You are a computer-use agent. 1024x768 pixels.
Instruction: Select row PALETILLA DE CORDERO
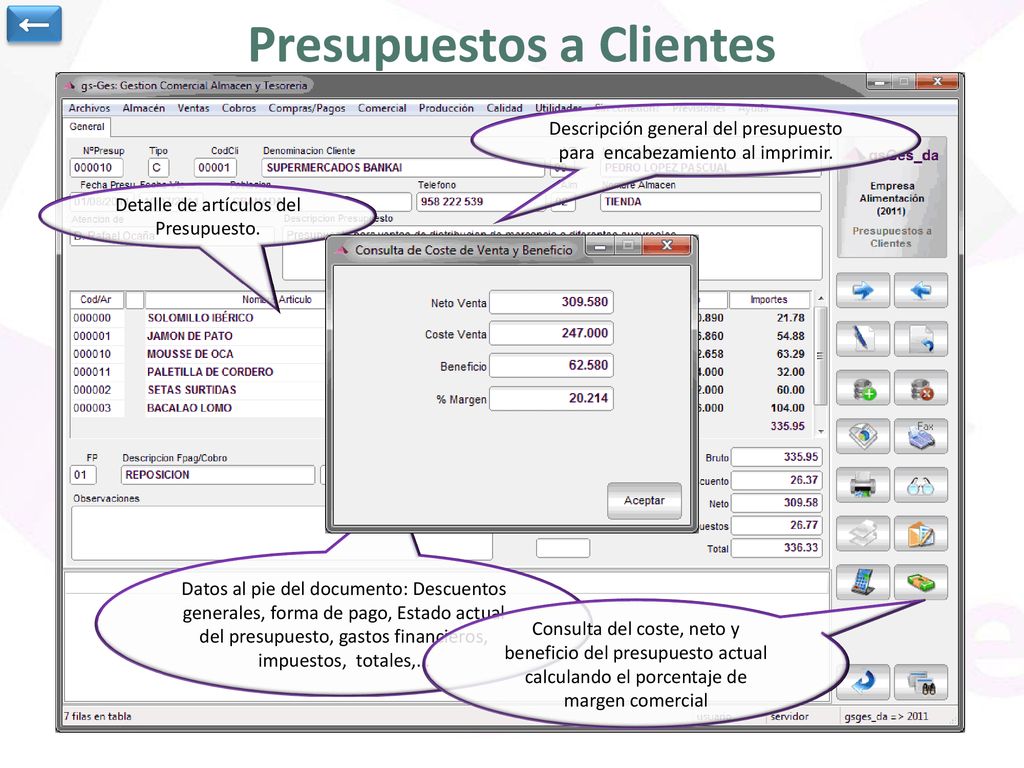(x=210, y=372)
